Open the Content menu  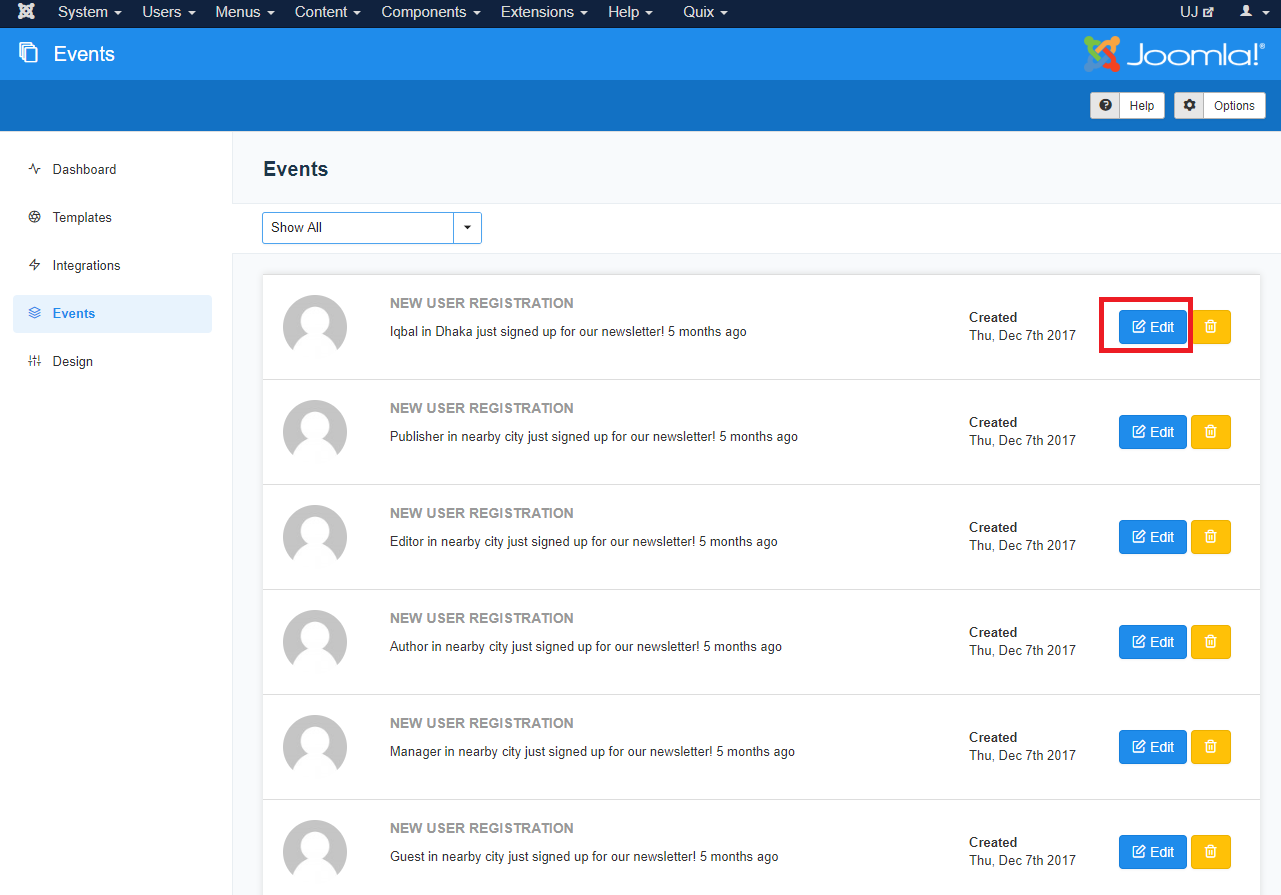pyautogui.click(x=328, y=12)
